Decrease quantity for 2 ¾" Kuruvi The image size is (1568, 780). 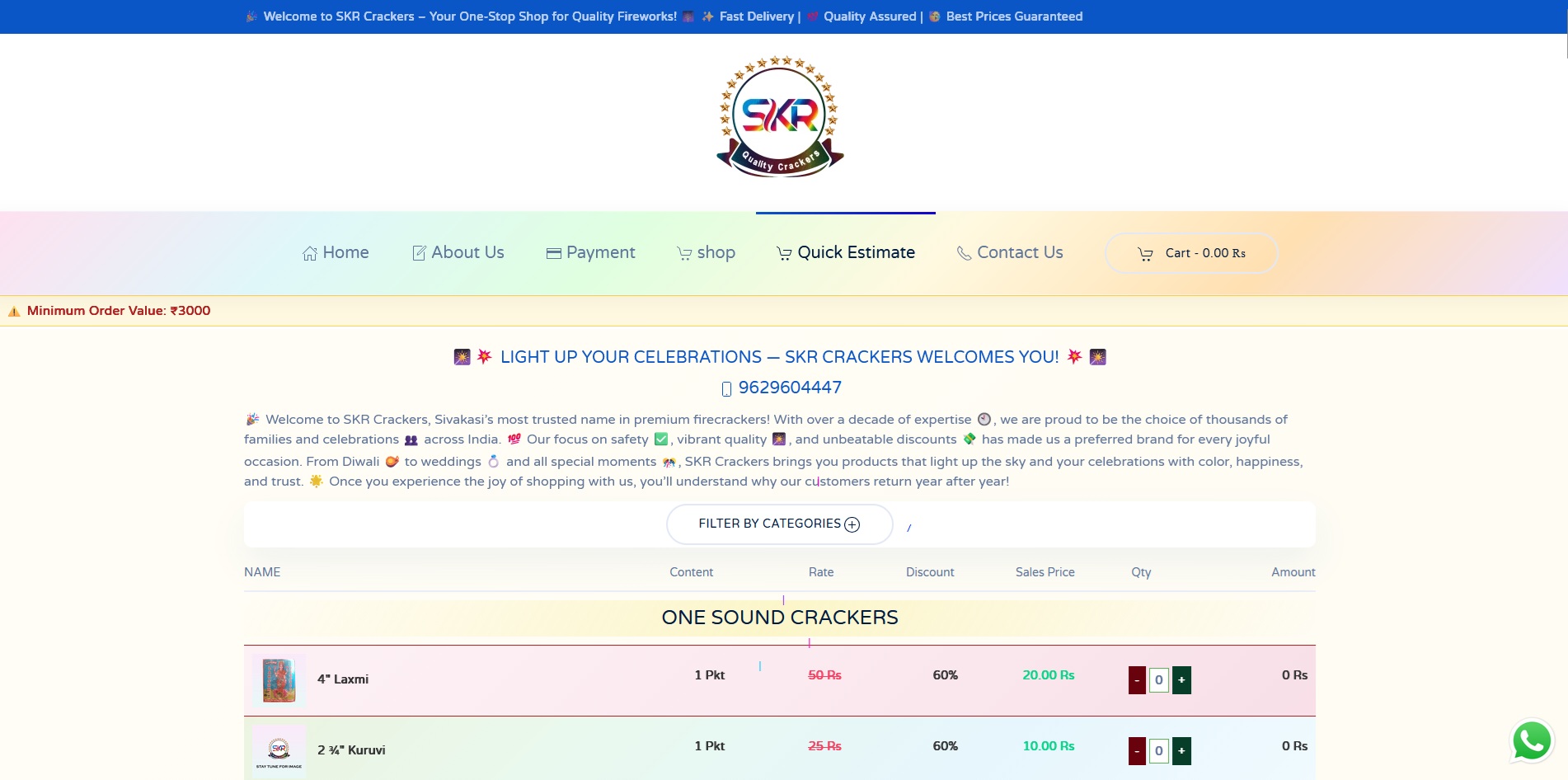(1137, 751)
